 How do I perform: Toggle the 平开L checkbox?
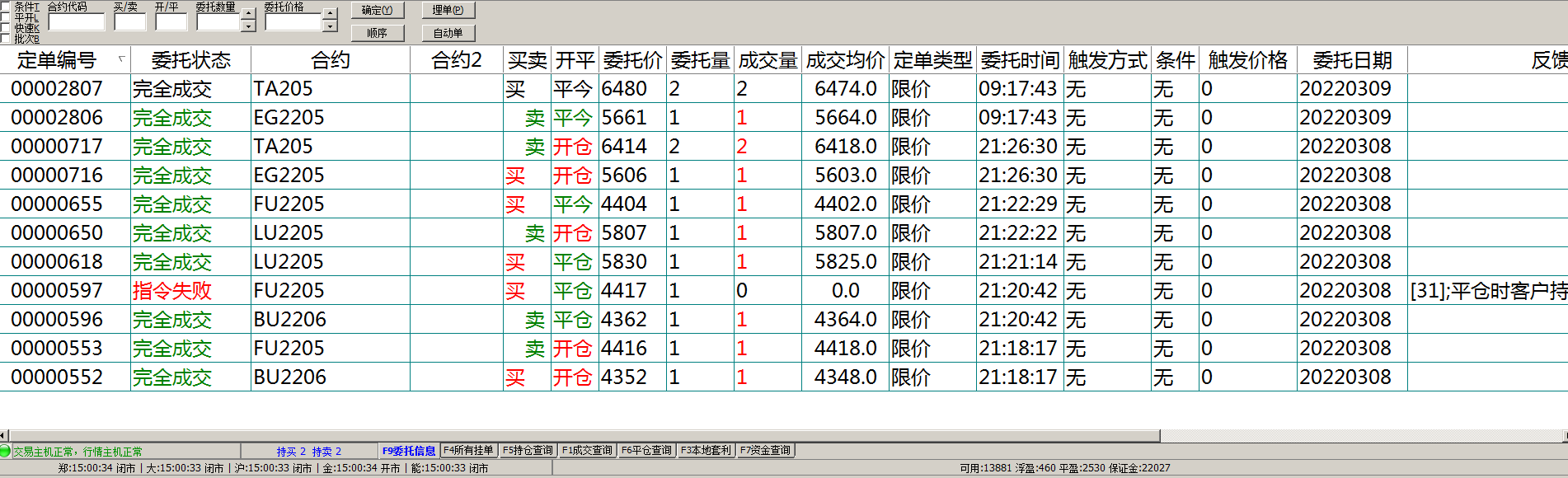pyautogui.click(x=6, y=17)
